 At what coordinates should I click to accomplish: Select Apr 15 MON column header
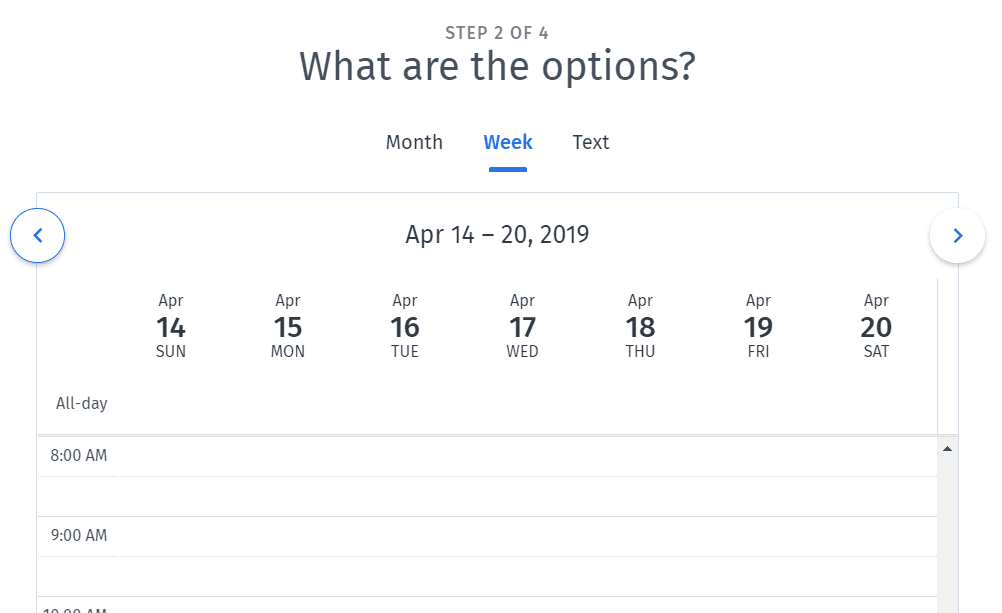[x=288, y=325]
